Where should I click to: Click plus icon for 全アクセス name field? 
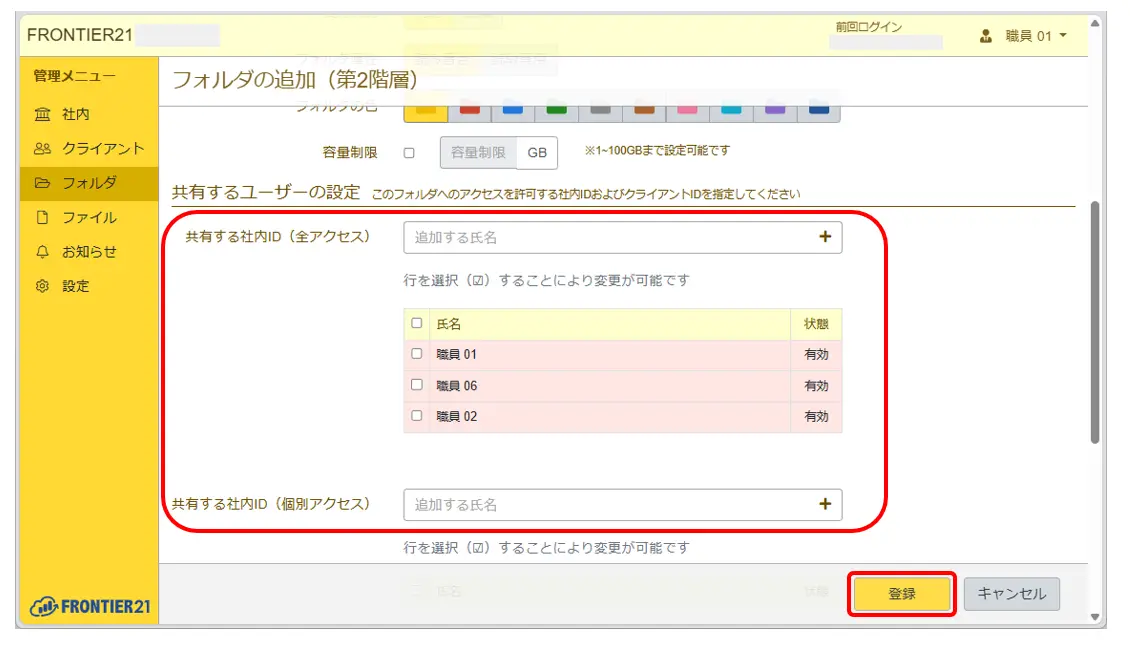point(825,237)
